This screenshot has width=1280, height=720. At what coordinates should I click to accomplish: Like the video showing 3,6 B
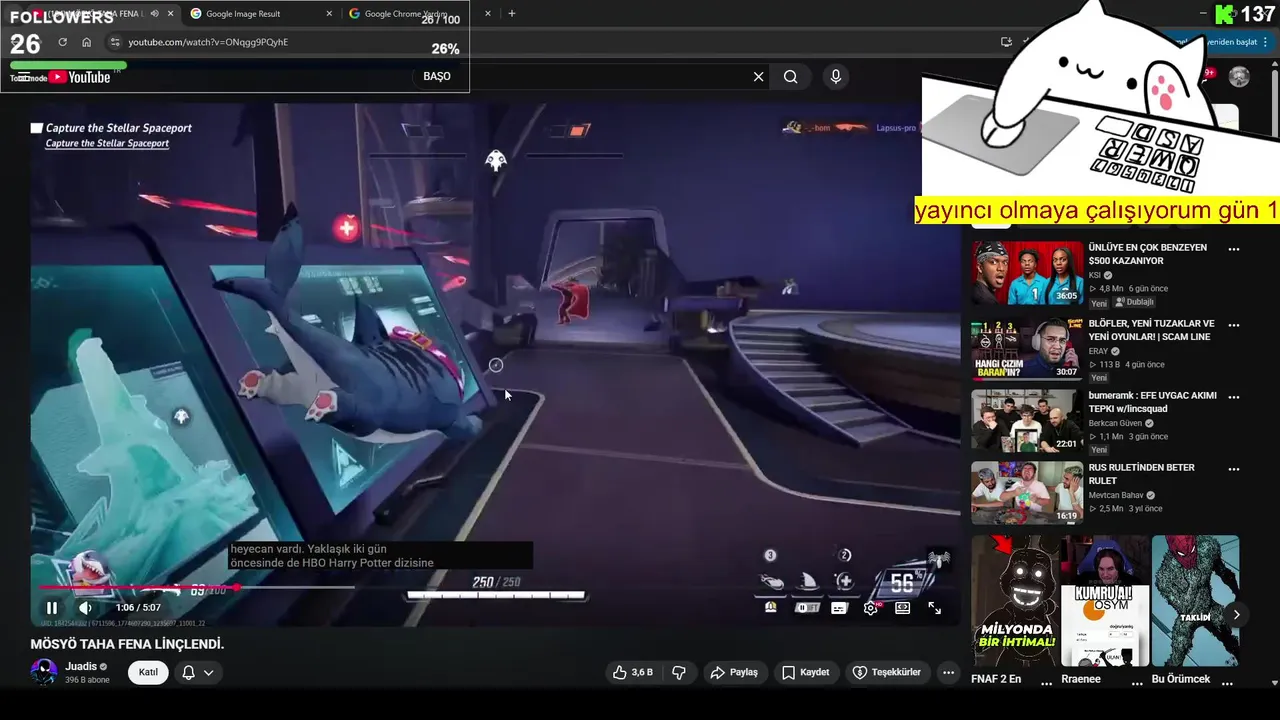point(633,672)
